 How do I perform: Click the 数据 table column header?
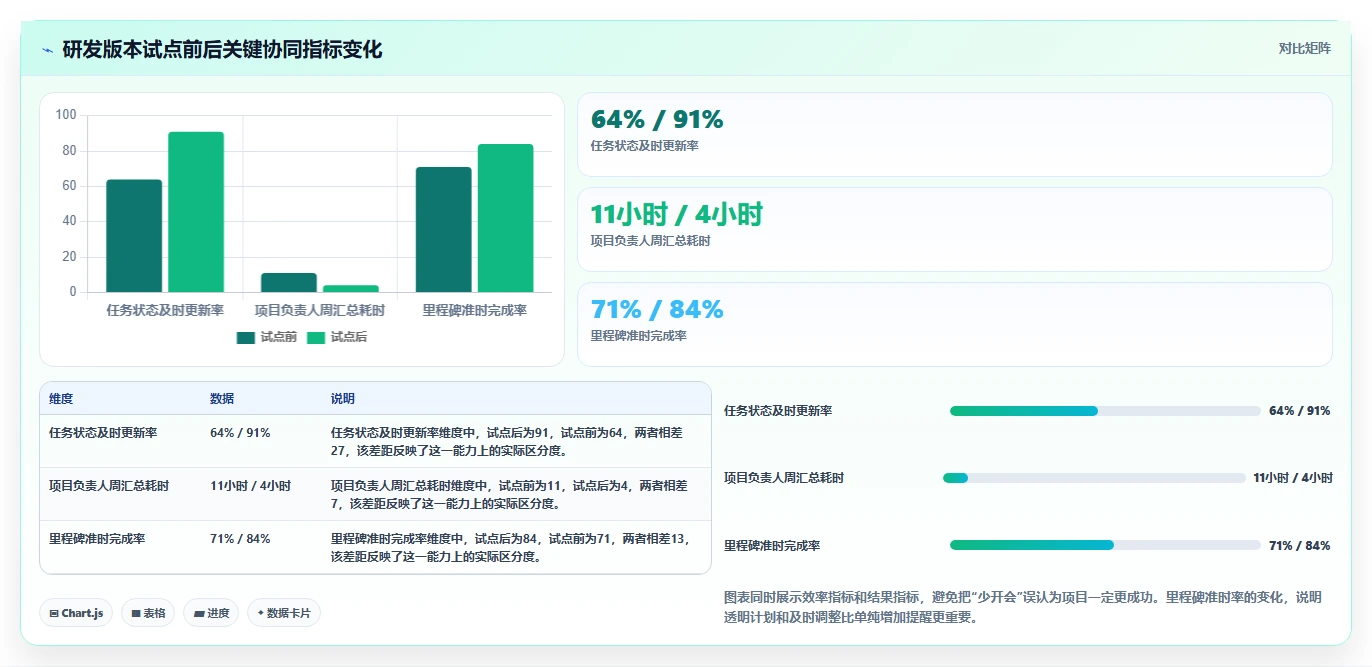(222, 398)
